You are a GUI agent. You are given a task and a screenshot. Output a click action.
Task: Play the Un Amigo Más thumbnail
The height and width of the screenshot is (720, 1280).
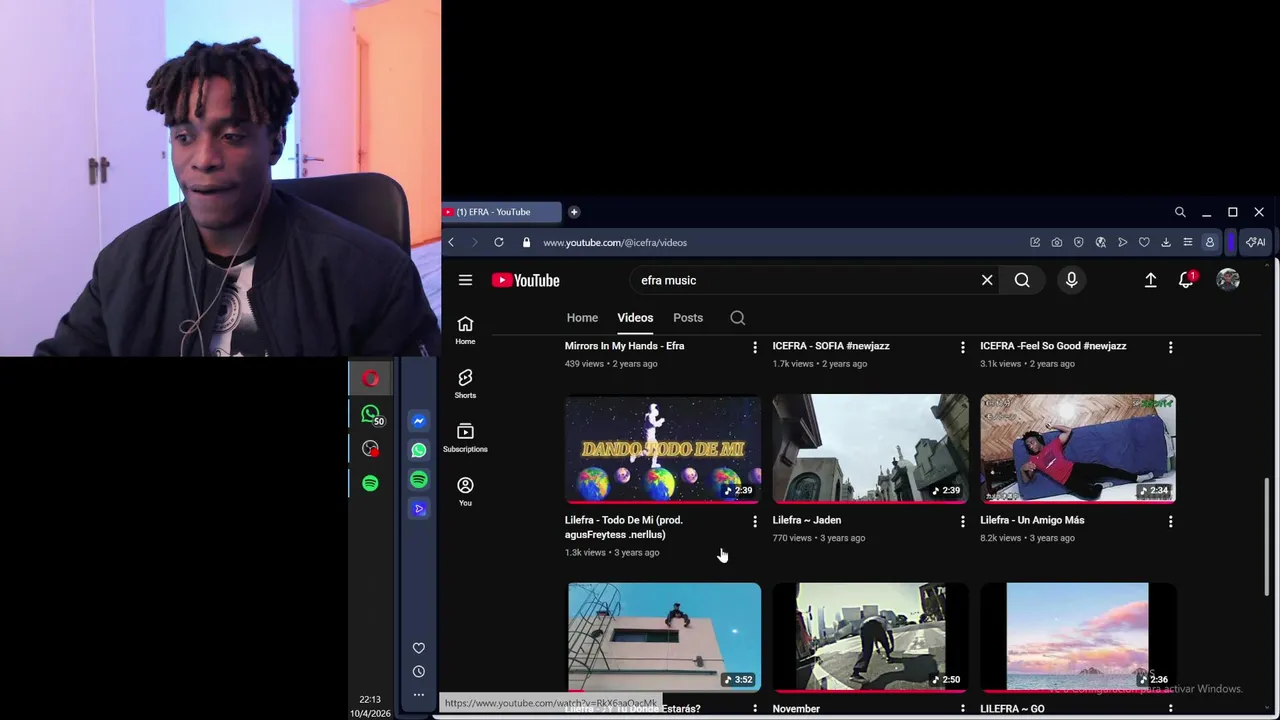1078,449
